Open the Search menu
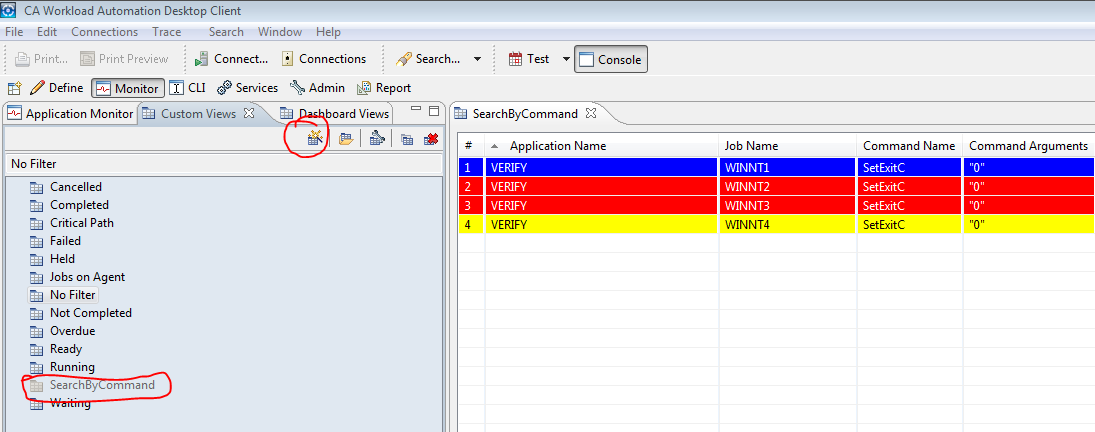The height and width of the screenshot is (432, 1095). click(226, 32)
